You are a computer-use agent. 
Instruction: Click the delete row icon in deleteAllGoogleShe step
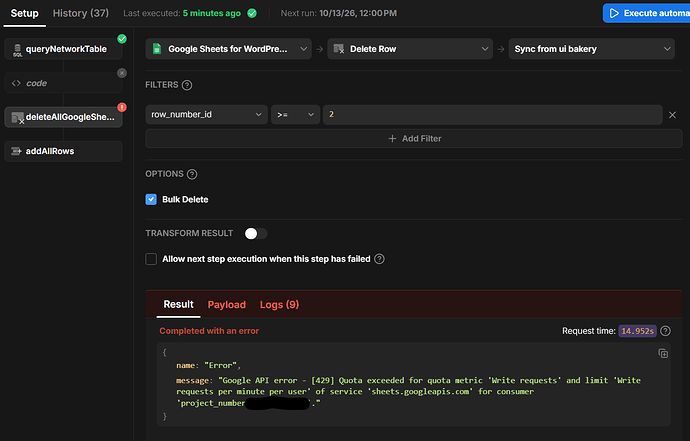[x=17, y=118]
